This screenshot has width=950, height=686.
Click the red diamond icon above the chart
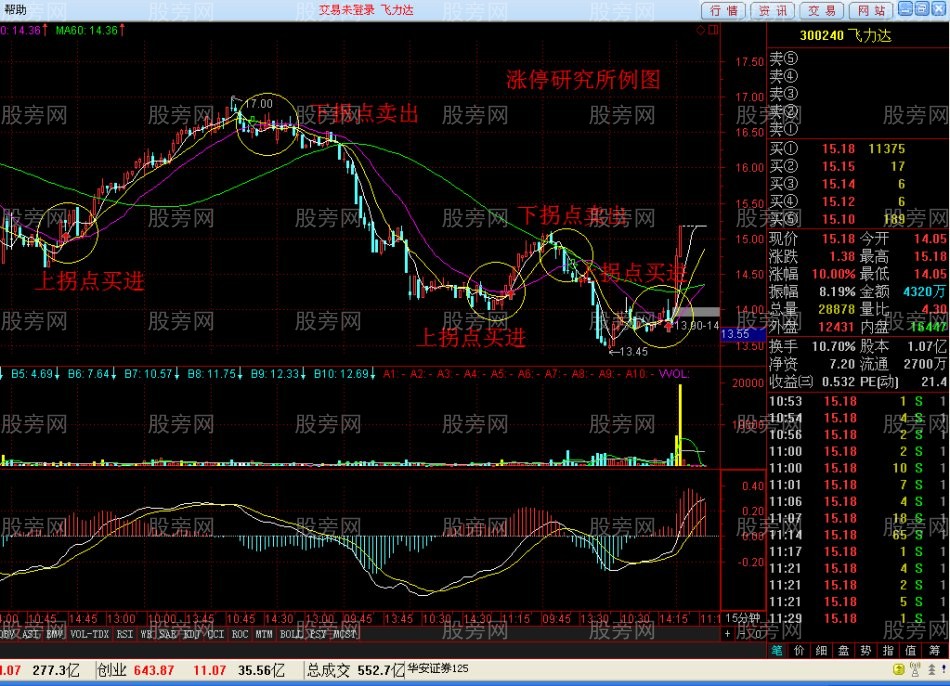point(700,30)
